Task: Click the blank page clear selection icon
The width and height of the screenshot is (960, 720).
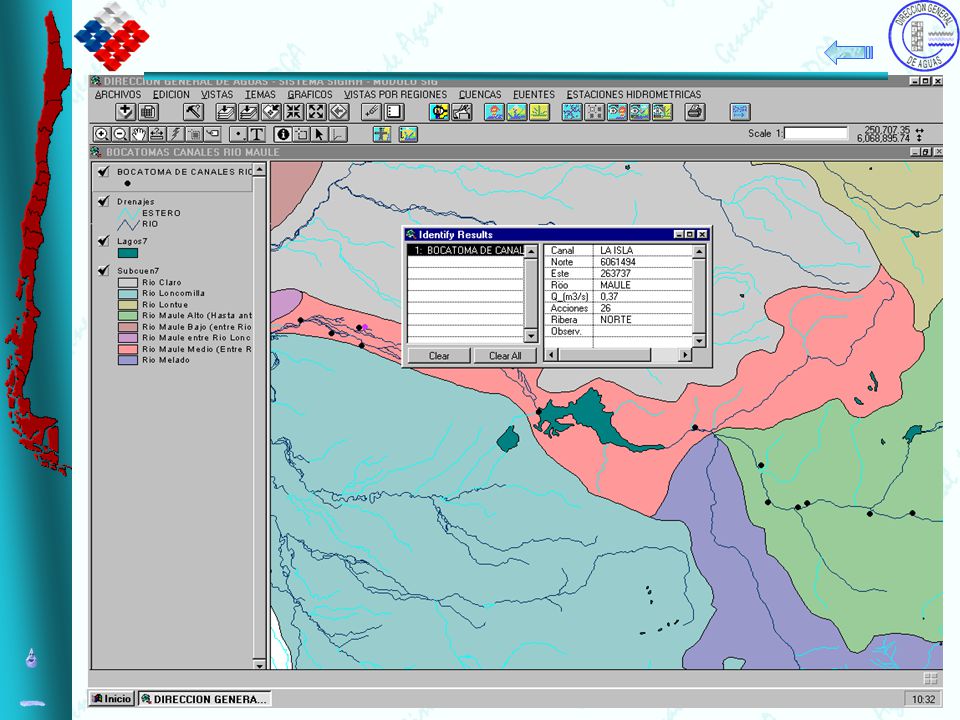Action: click(394, 112)
